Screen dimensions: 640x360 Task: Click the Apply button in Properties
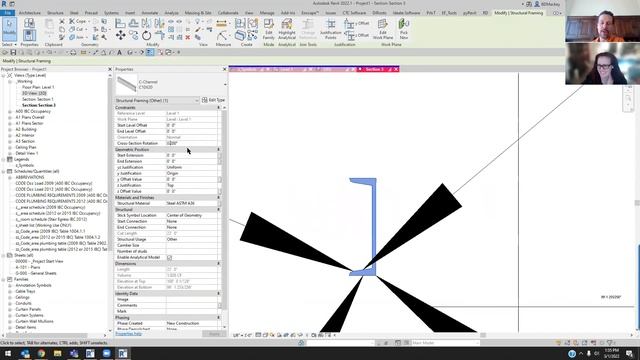[x=213, y=334]
